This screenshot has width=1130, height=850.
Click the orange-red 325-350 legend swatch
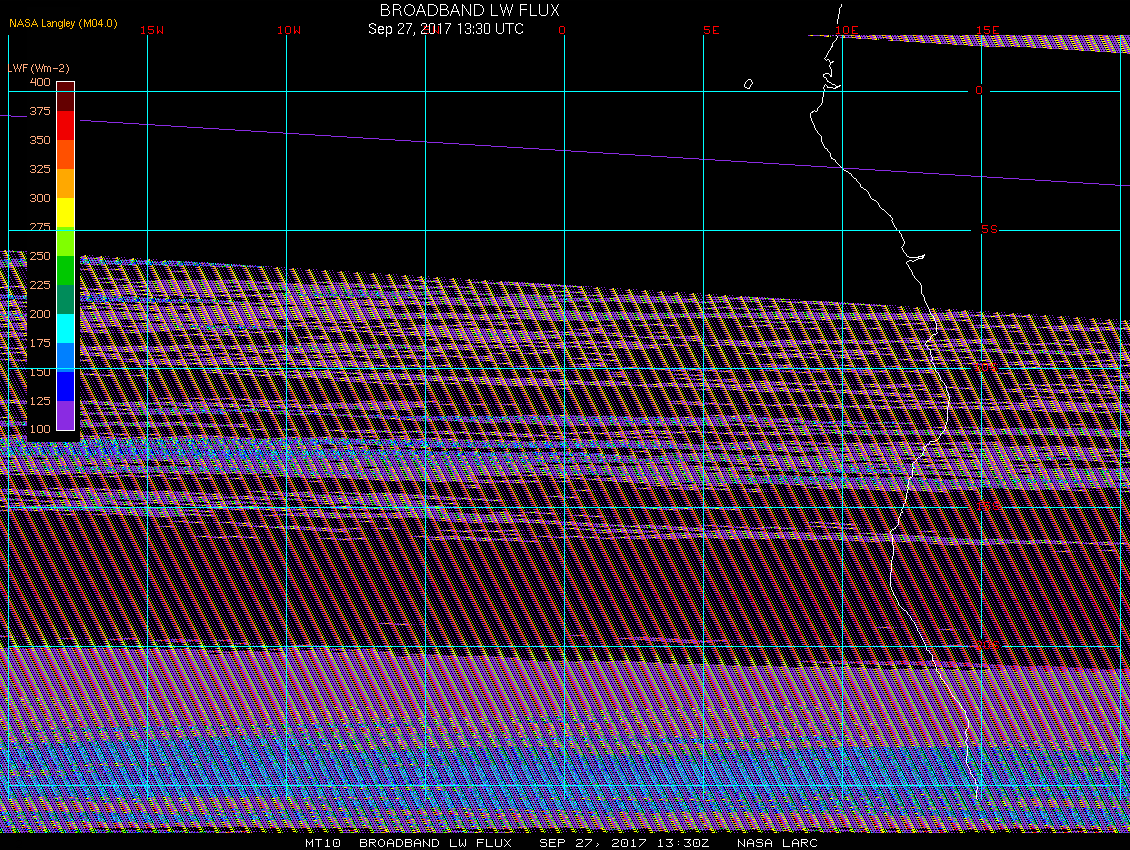(66, 154)
